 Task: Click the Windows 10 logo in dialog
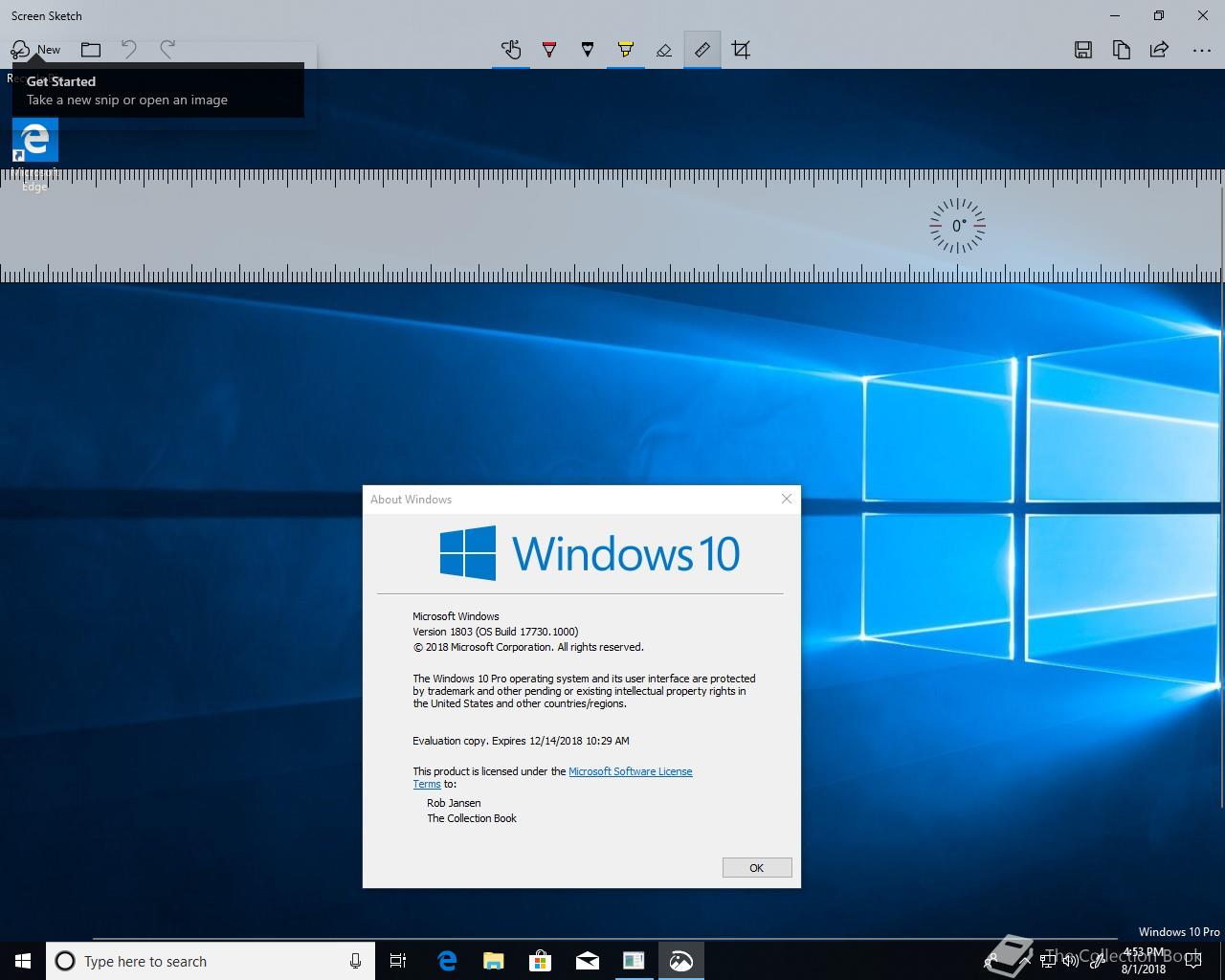point(590,553)
